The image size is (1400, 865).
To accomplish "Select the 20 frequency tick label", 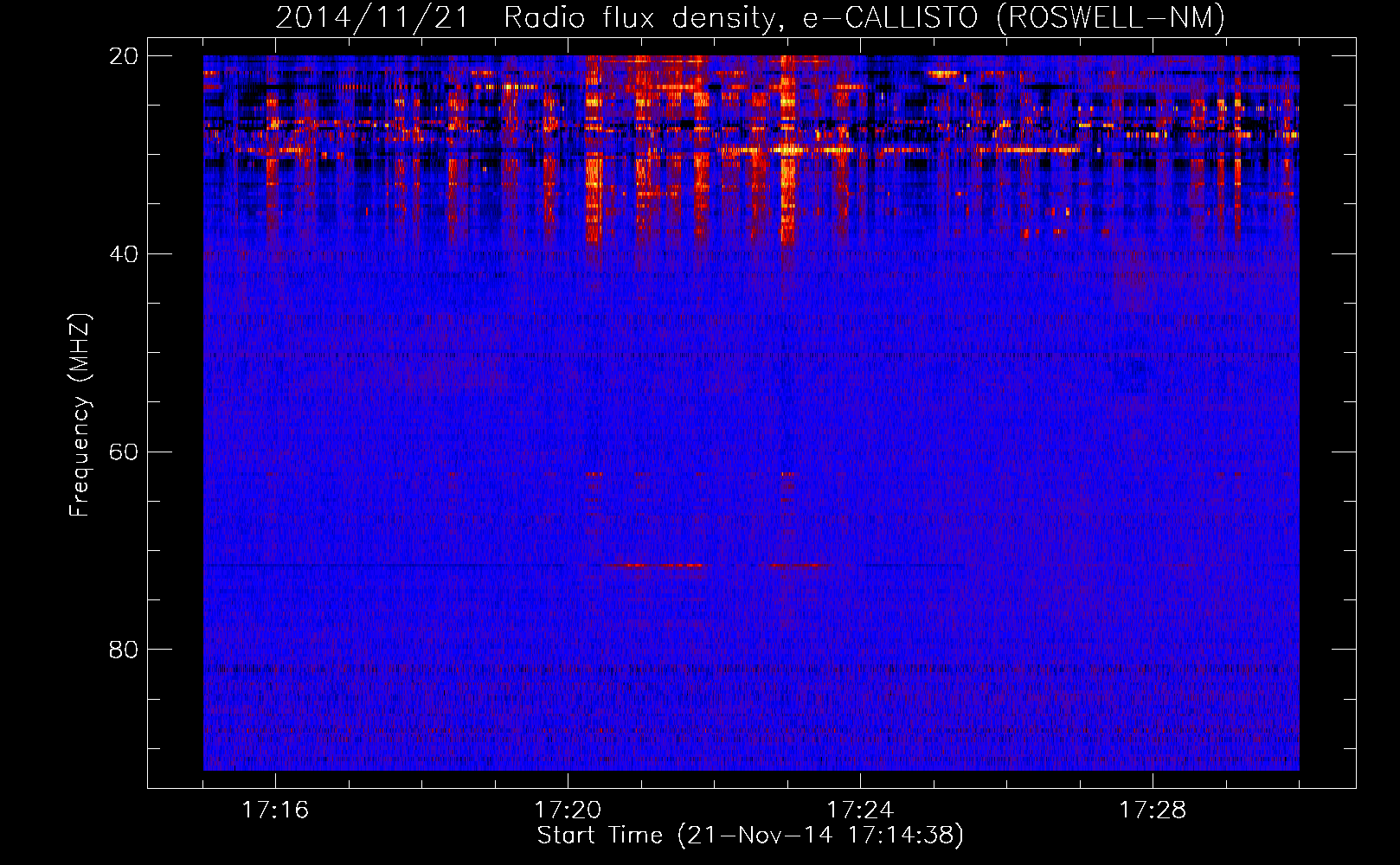I will (x=124, y=56).
